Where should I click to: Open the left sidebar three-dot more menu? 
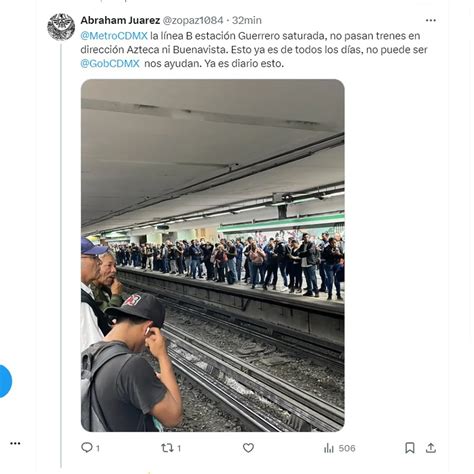click(15, 443)
